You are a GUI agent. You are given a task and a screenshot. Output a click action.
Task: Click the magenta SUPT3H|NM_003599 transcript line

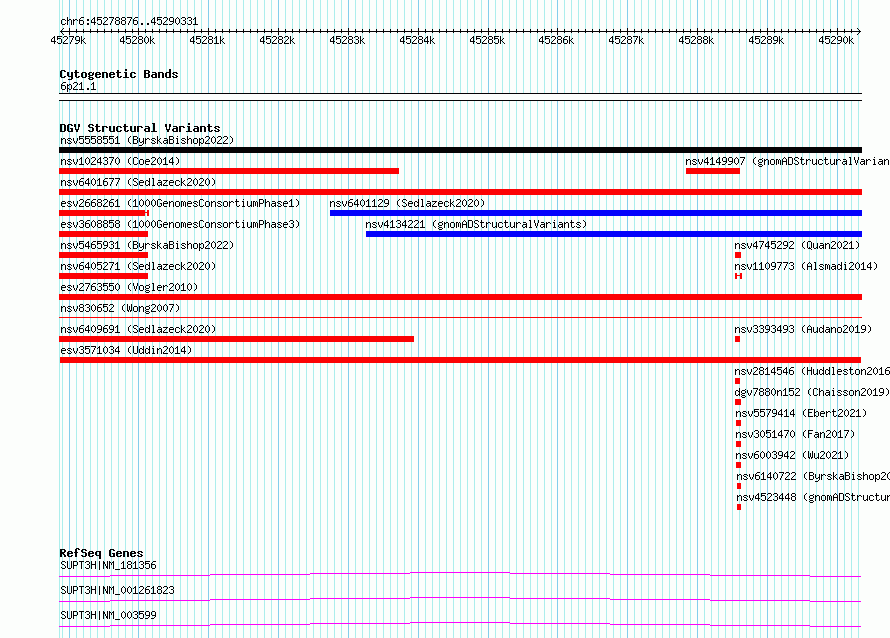tap(460, 624)
